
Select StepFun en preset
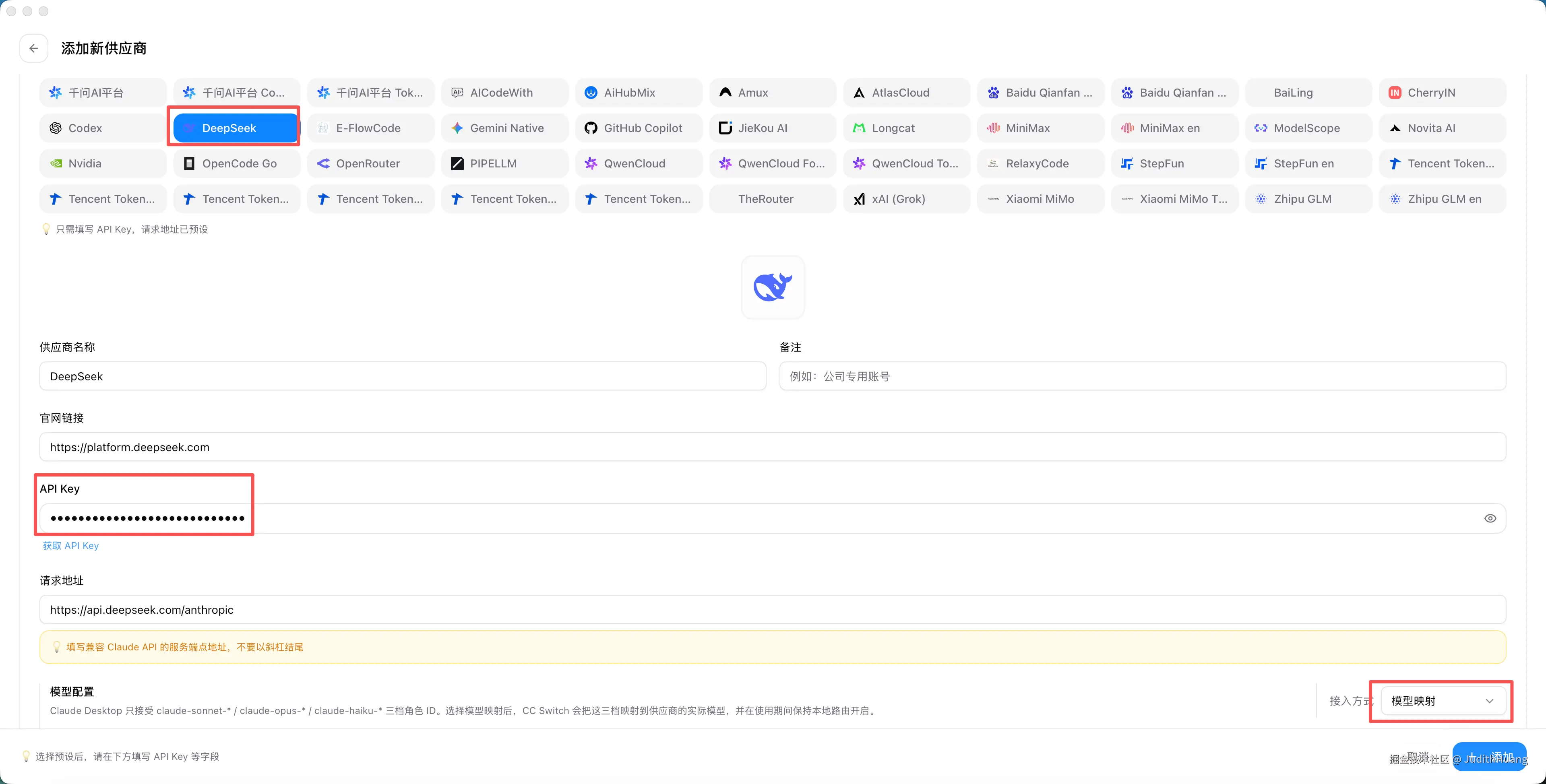pos(1308,163)
